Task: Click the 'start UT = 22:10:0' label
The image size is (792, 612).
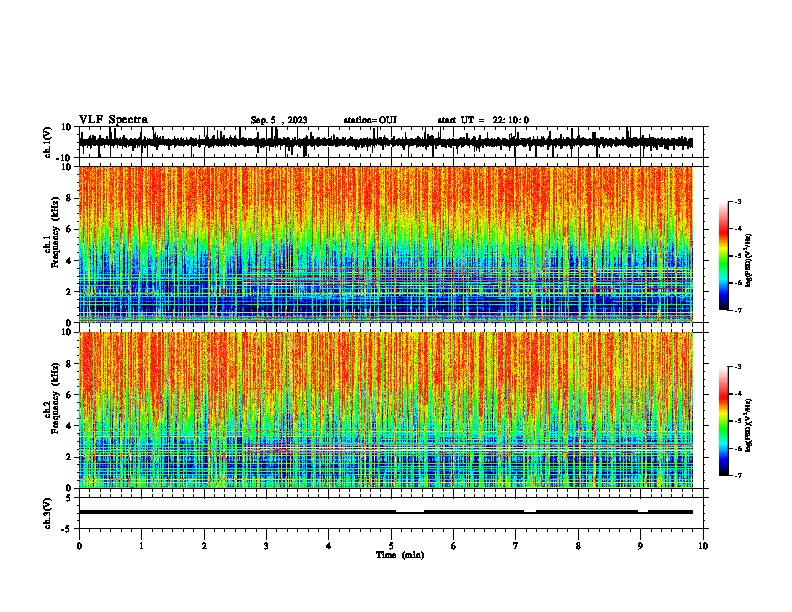Action: click(x=483, y=120)
